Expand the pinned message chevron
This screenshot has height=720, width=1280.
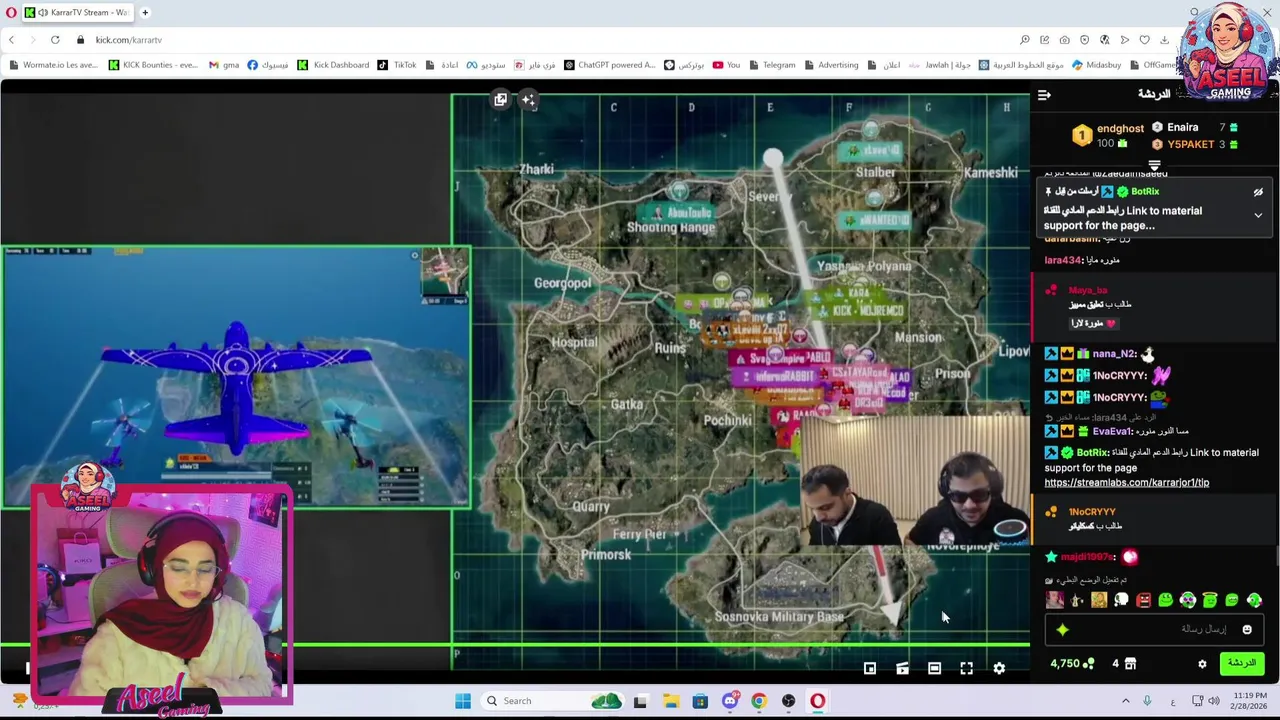[x=1258, y=215]
